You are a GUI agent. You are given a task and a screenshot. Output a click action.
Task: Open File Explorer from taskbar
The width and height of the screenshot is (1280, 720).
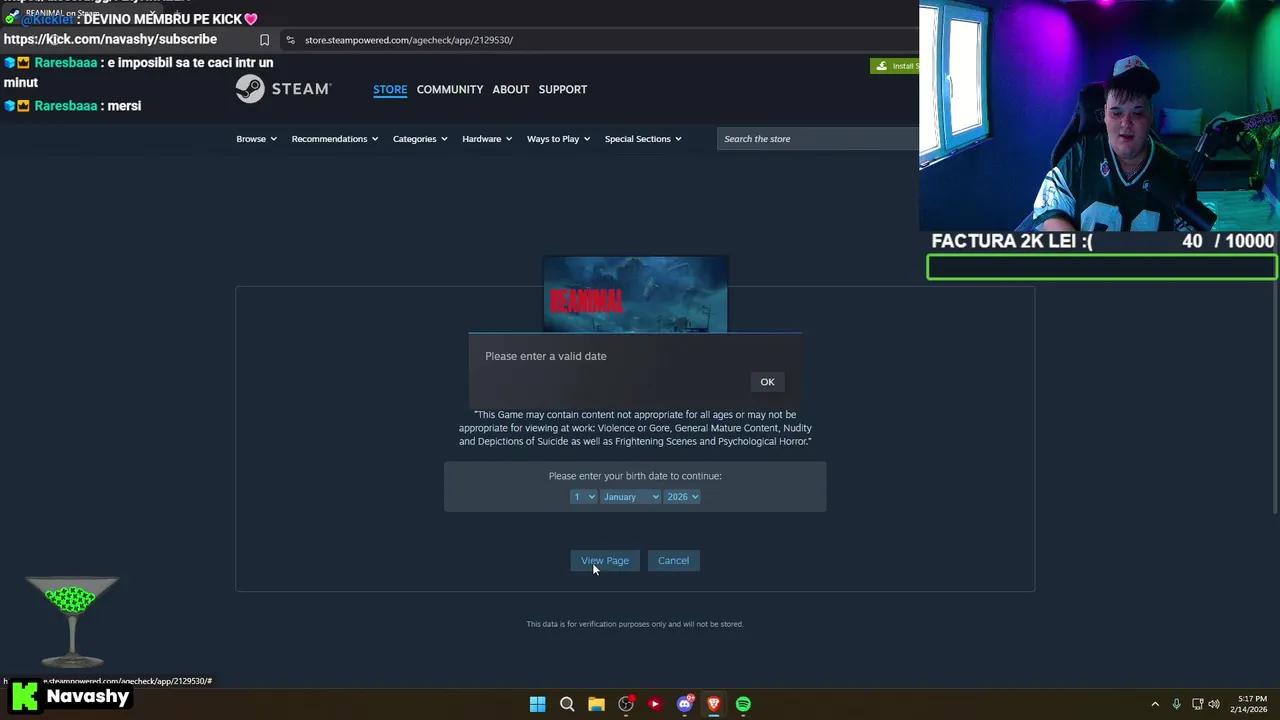tap(596, 704)
